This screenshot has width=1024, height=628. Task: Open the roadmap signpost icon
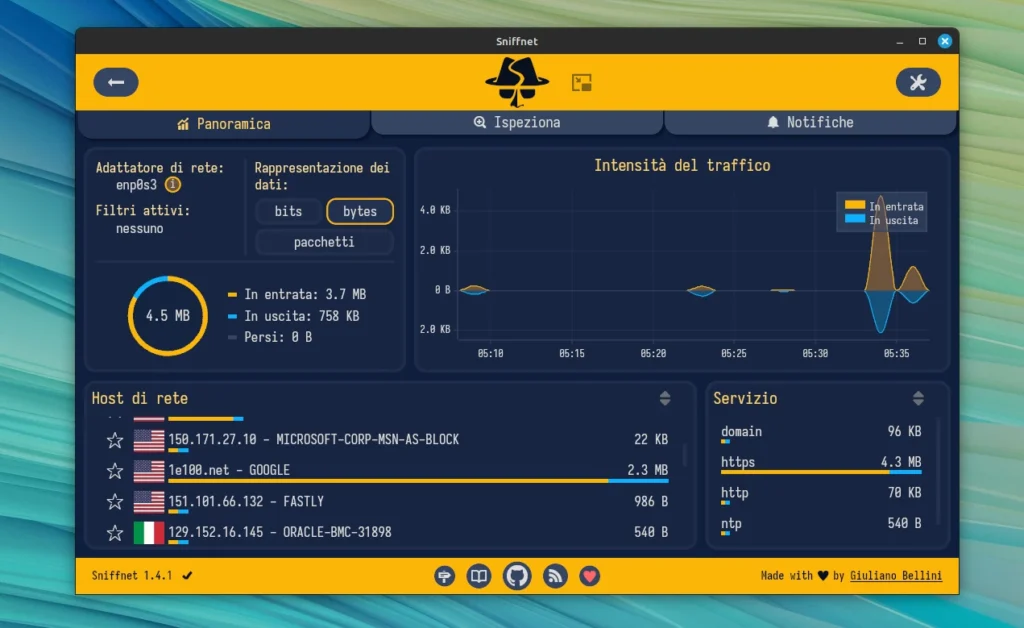445,576
